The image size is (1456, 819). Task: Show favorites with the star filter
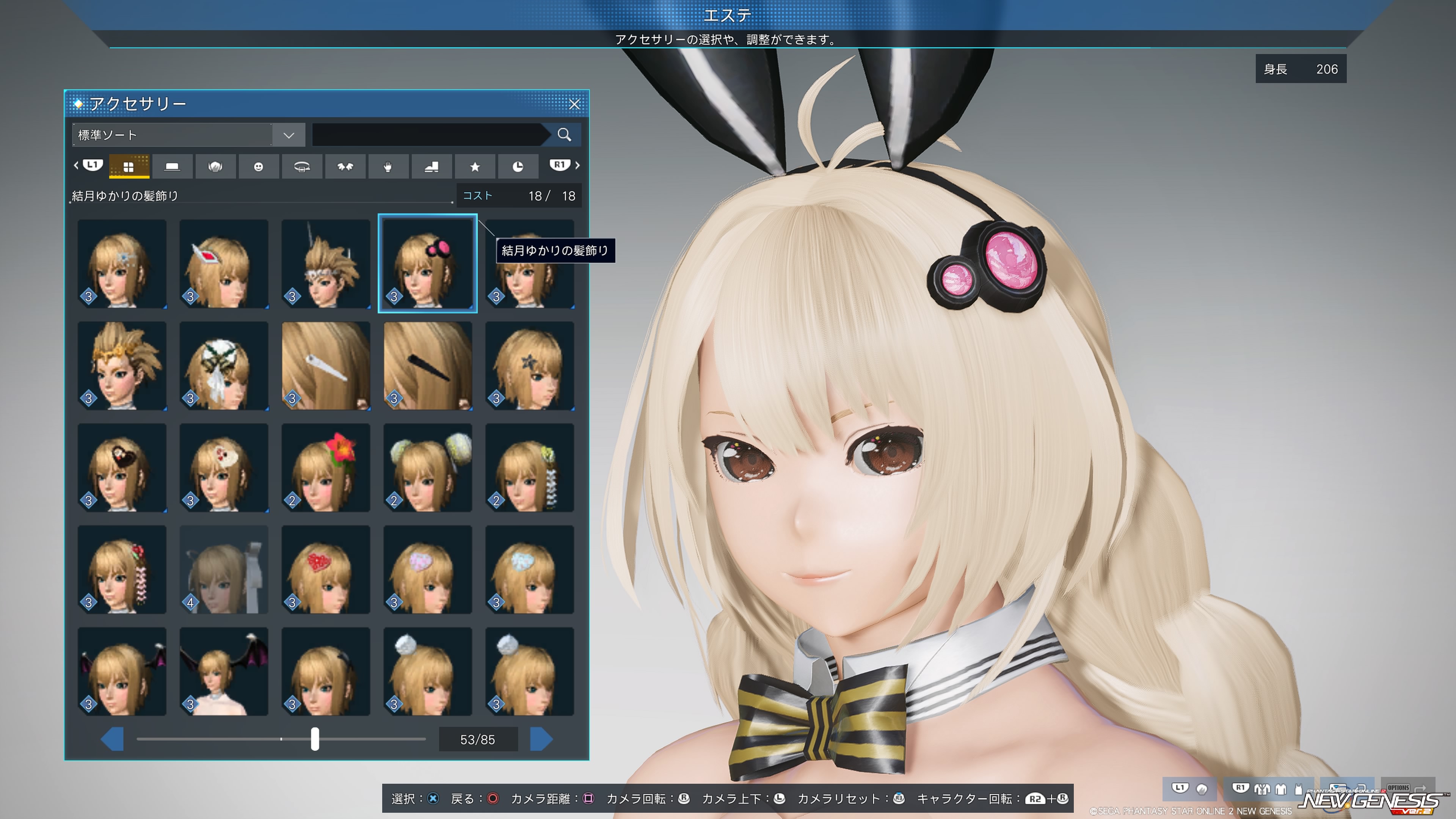(x=475, y=166)
